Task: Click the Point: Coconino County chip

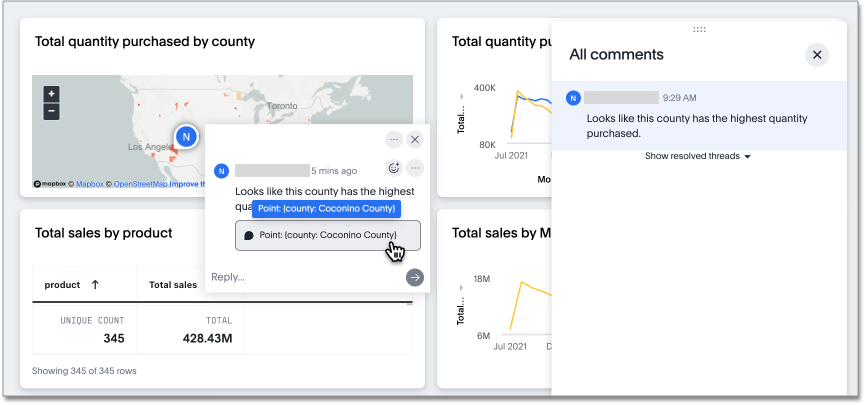Action: 328,235
